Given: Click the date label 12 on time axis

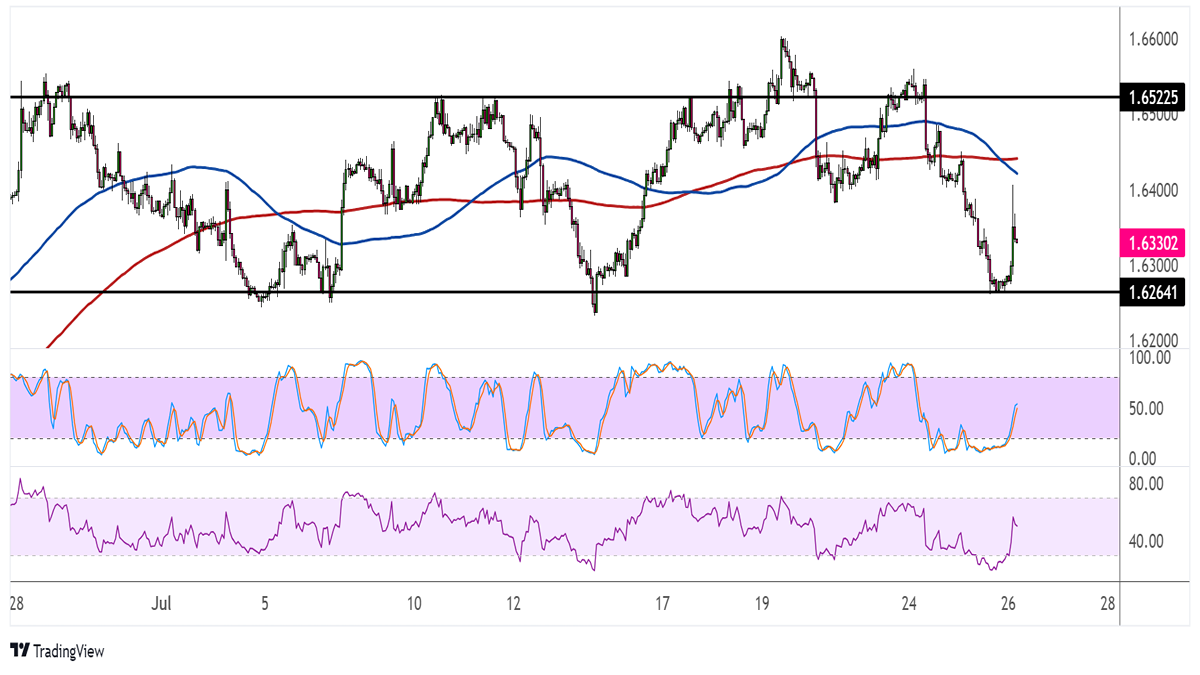Looking at the screenshot, I should tap(514, 604).
